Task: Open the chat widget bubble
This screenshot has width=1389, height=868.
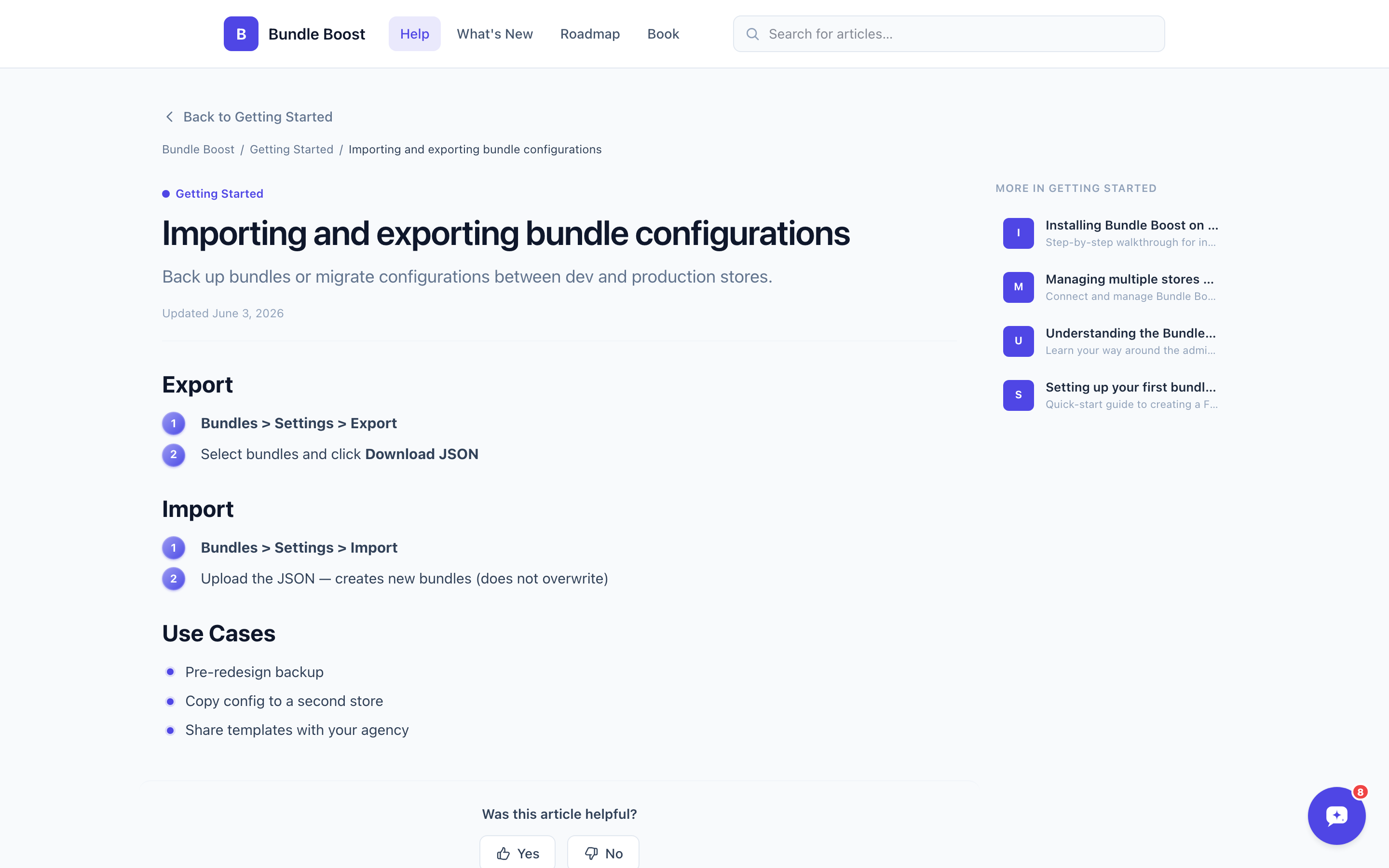Action: click(x=1336, y=815)
